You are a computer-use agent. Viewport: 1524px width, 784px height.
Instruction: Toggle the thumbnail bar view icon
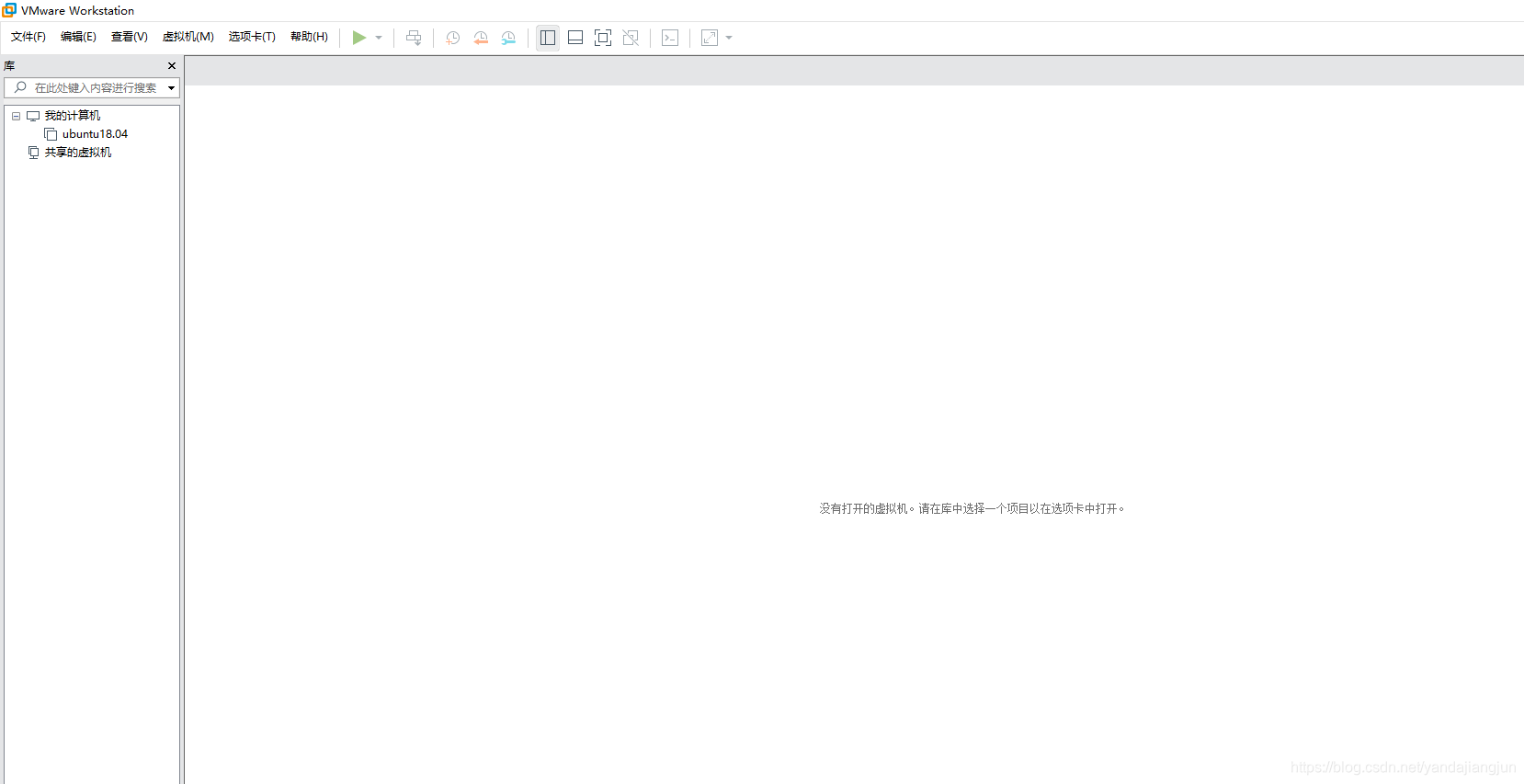pos(575,38)
